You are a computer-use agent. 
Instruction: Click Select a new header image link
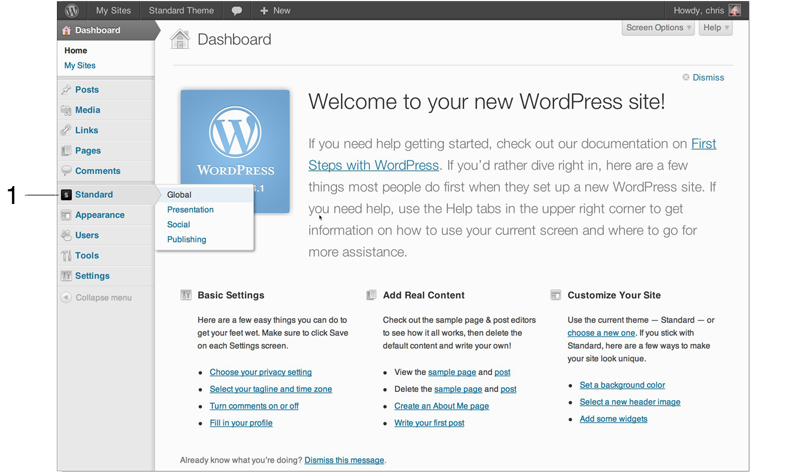tap(630, 402)
